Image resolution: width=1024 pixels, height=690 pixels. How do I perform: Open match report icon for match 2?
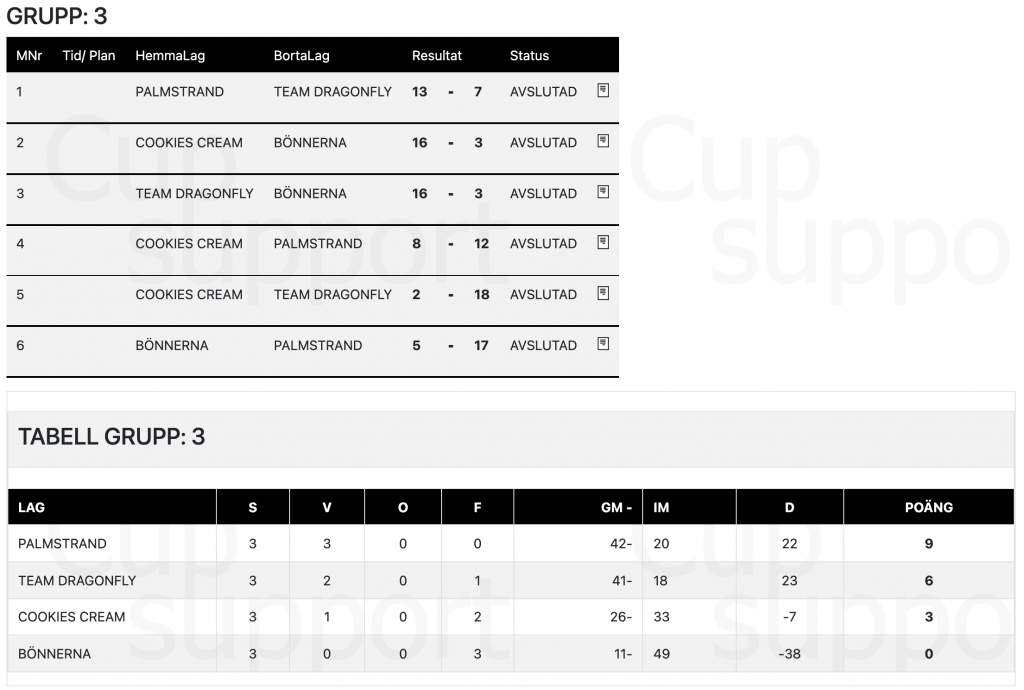(x=603, y=141)
